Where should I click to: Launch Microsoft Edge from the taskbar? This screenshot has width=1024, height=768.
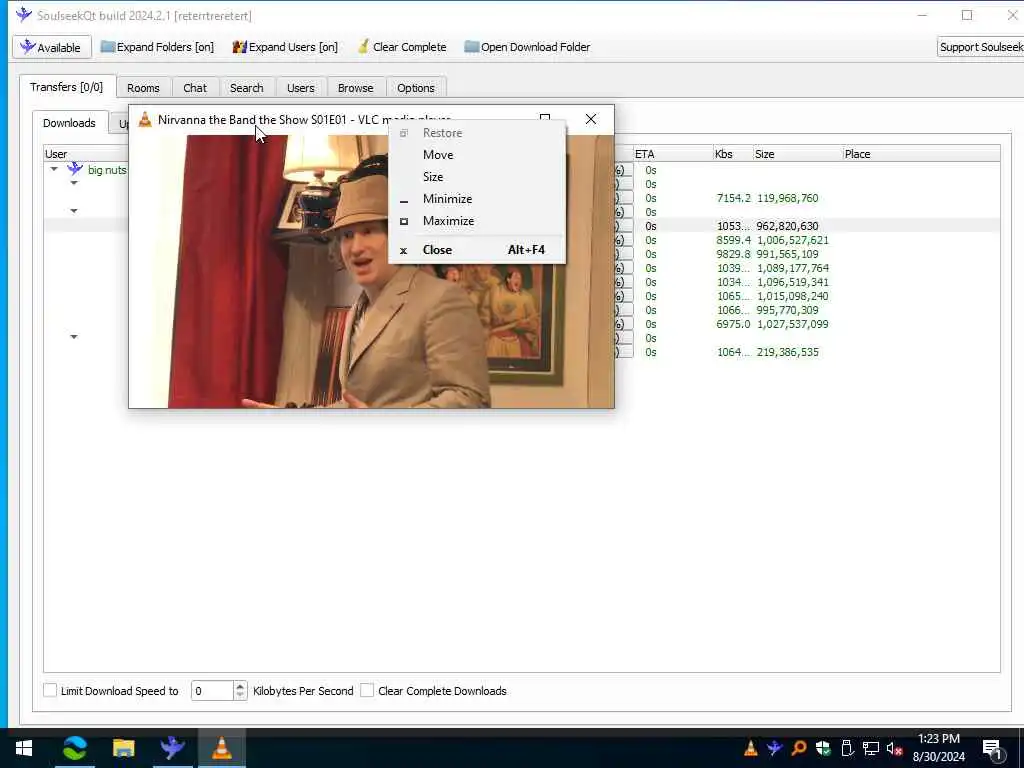coord(74,748)
